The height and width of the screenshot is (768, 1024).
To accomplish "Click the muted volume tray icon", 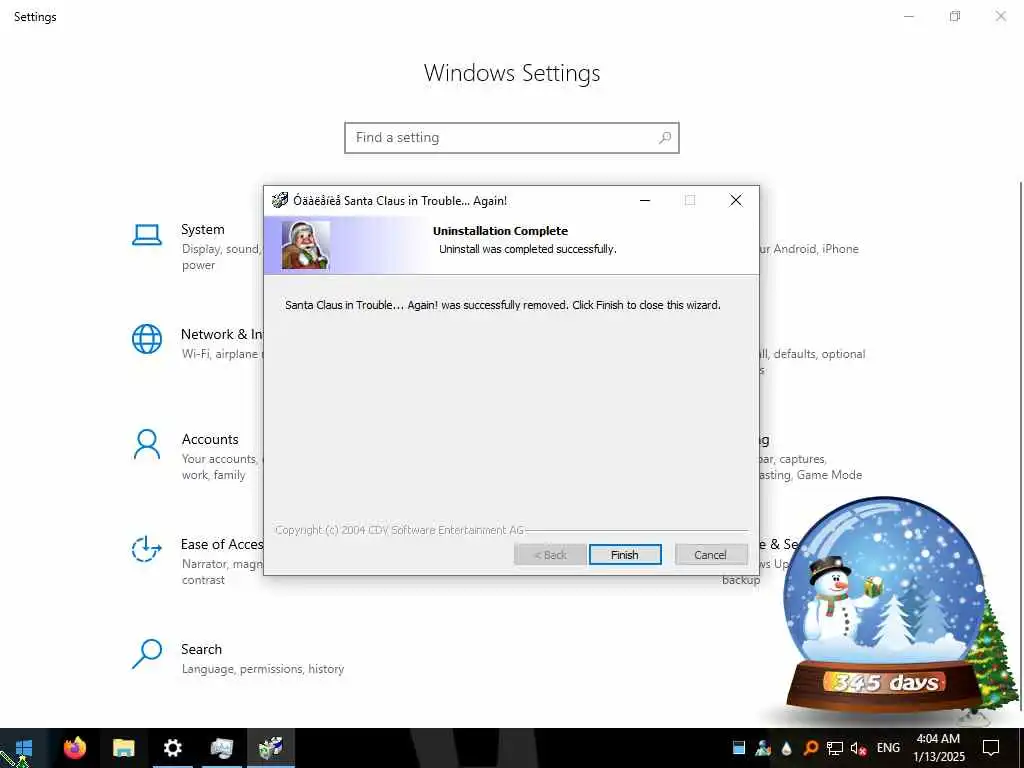I will point(858,748).
